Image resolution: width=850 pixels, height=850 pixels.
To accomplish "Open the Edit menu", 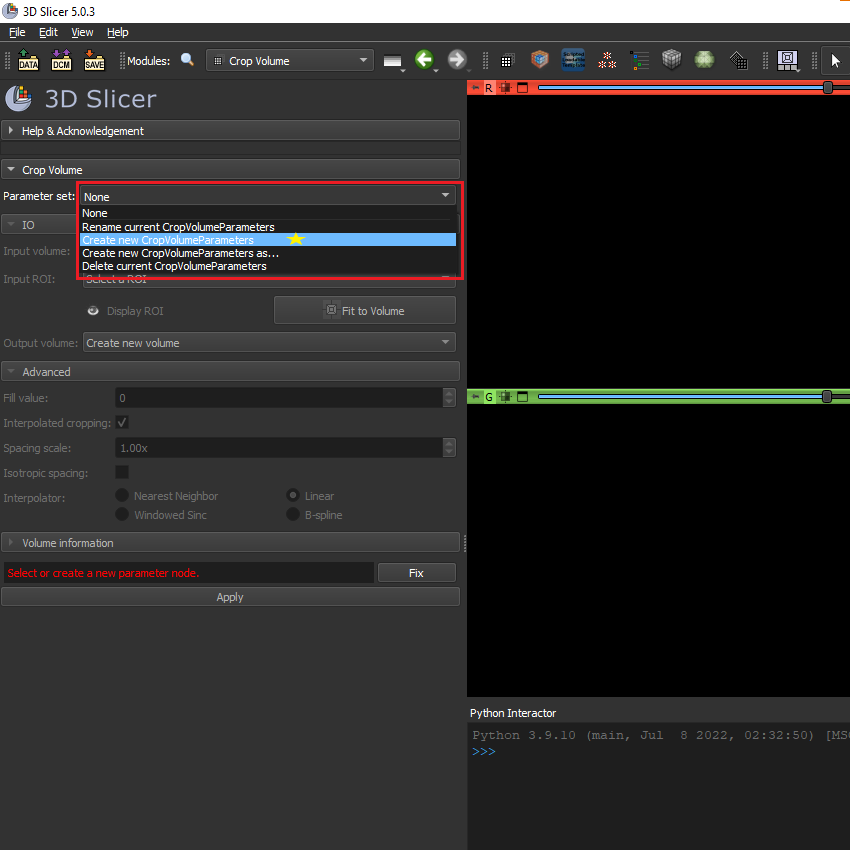I will click(x=48, y=32).
